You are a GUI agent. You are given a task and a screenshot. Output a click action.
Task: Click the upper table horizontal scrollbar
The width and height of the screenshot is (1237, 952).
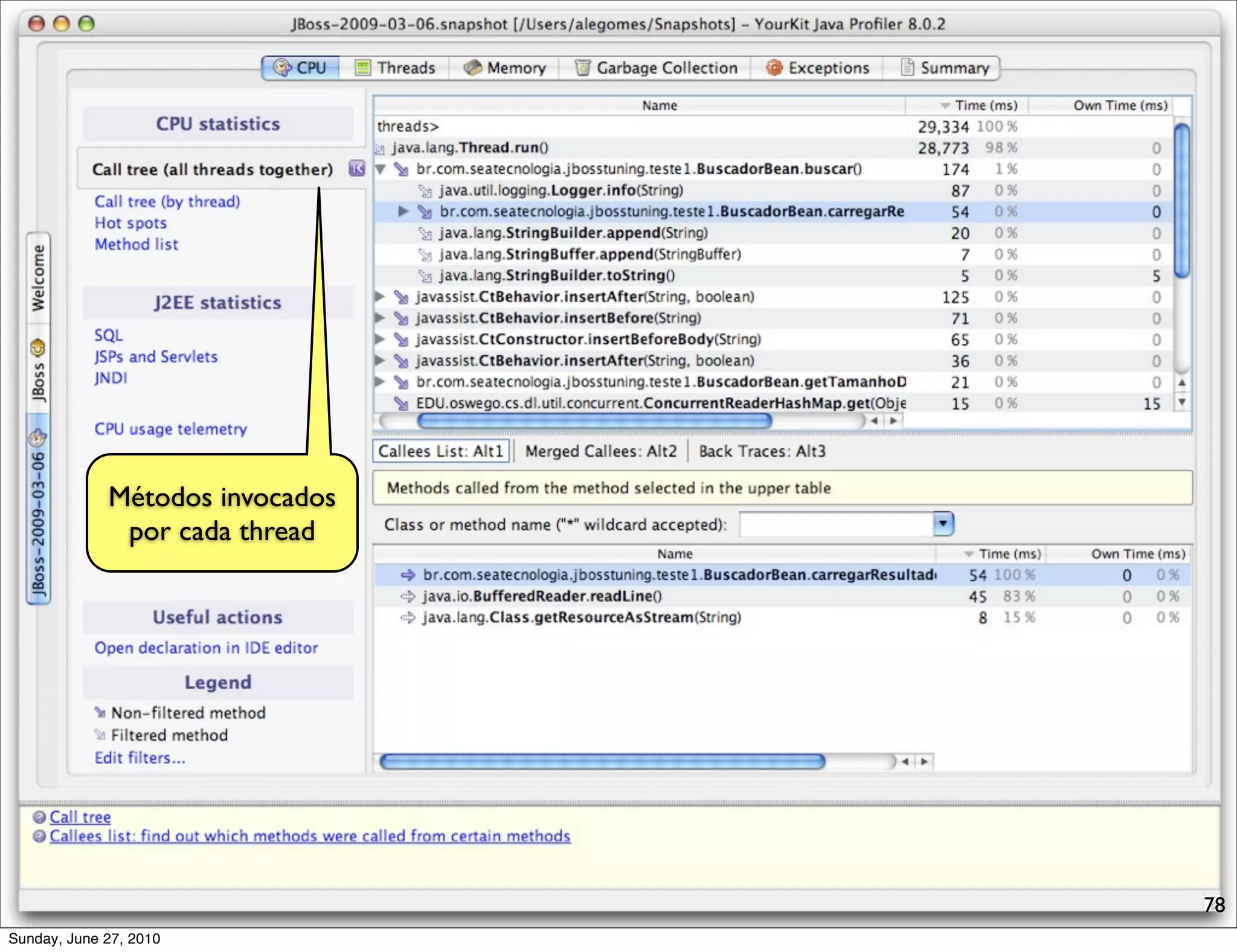click(594, 420)
